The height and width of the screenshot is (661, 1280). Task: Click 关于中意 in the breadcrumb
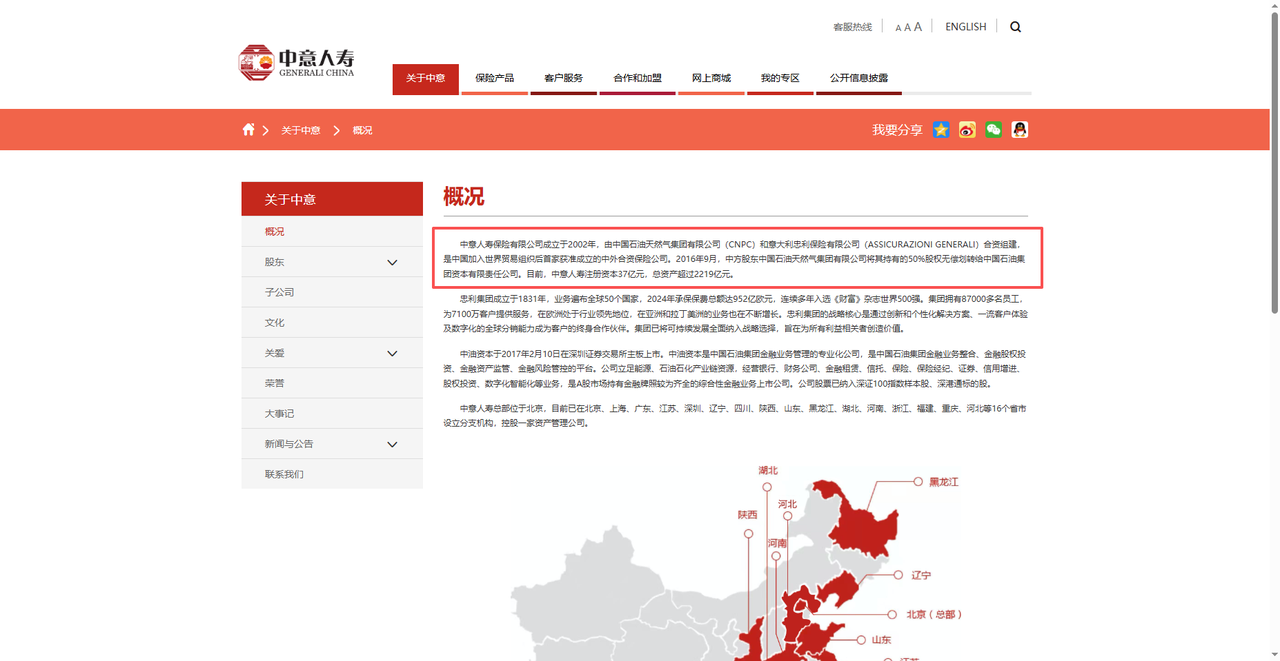(x=300, y=131)
